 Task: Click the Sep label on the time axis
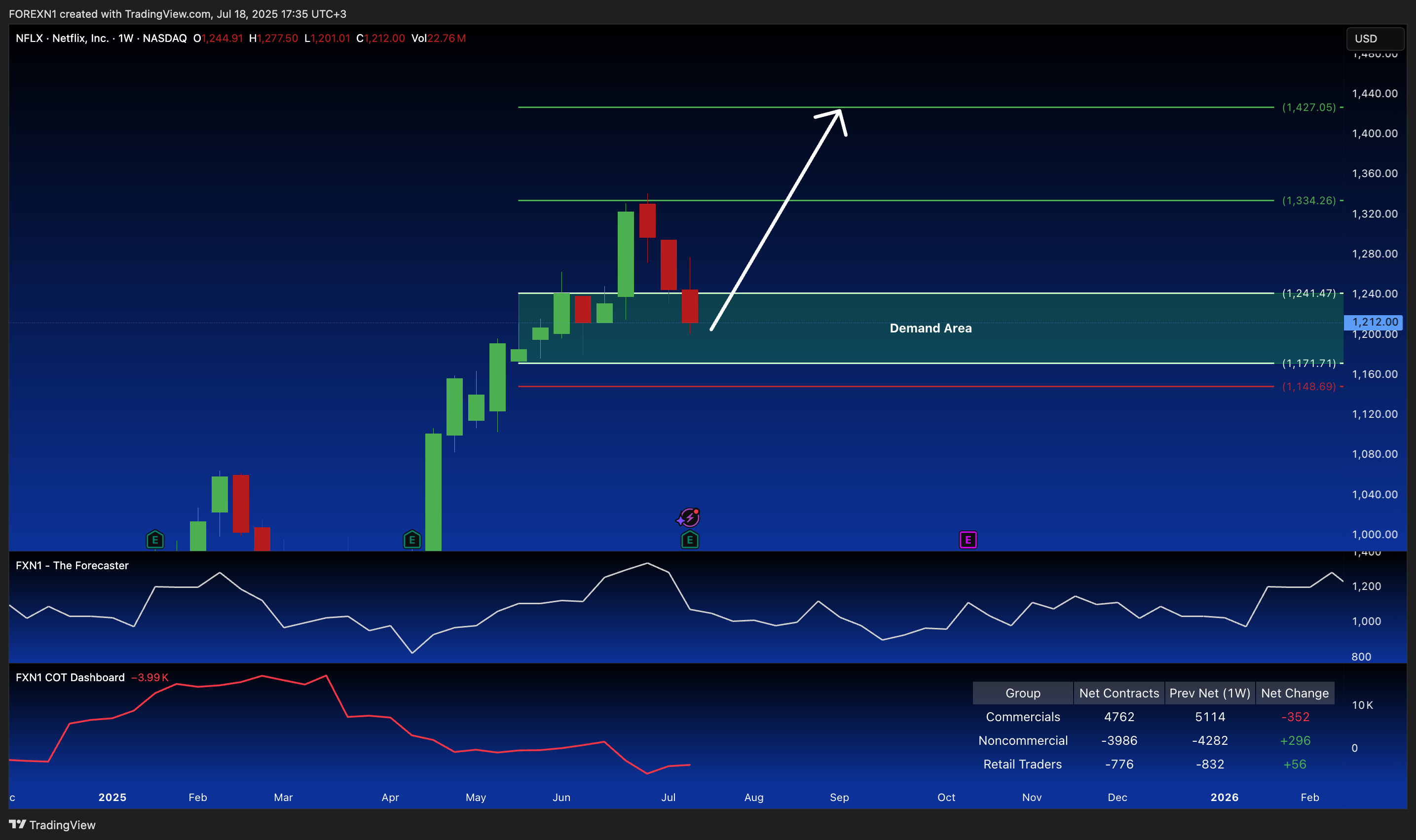click(x=839, y=797)
